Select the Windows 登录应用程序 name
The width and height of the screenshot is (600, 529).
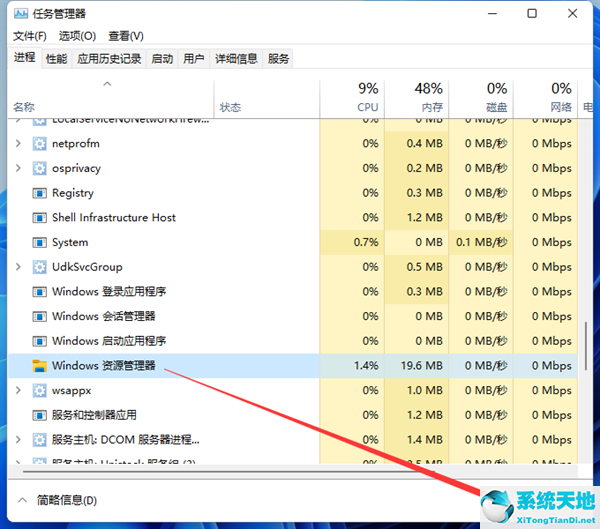pos(109,292)
